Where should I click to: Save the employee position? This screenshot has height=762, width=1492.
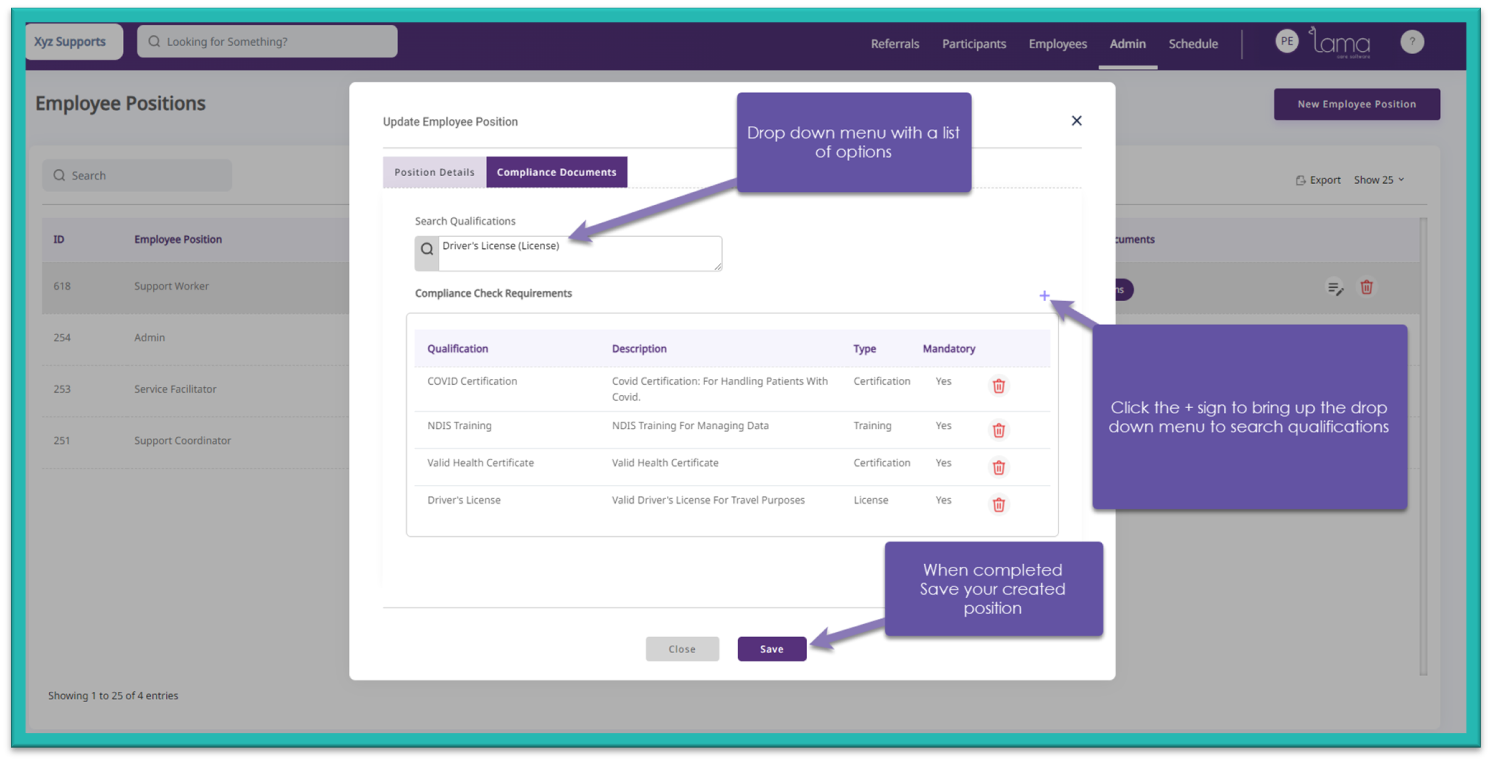click(771, 649)
